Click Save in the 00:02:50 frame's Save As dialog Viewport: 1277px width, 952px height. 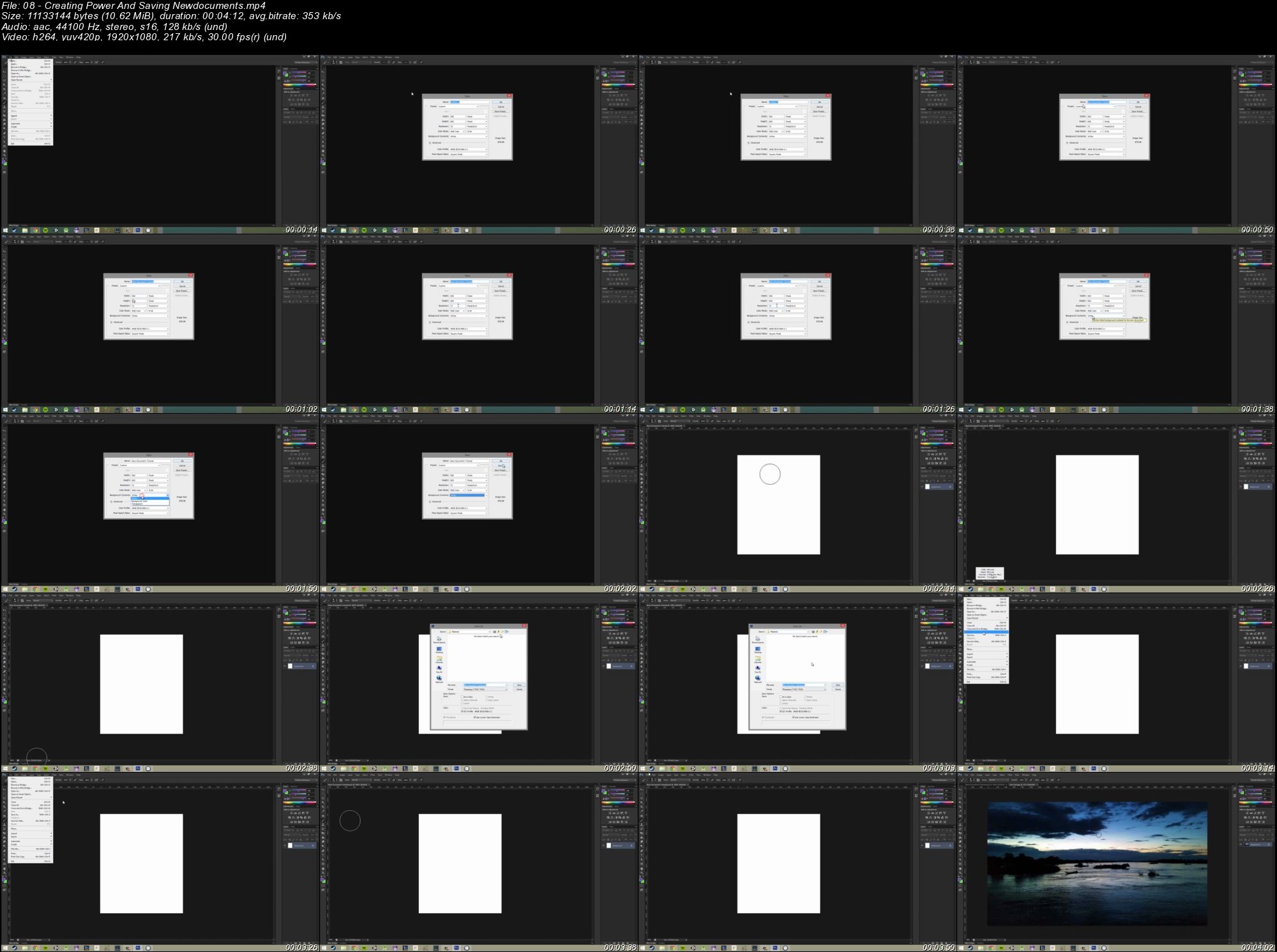(519, 685)
